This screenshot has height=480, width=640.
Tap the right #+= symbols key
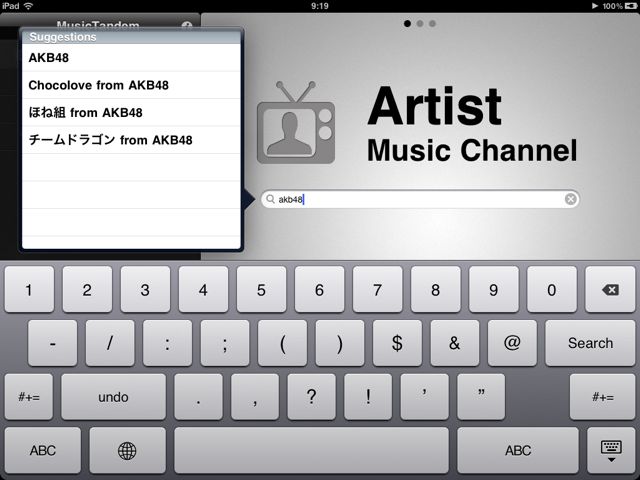pos(602,397)
